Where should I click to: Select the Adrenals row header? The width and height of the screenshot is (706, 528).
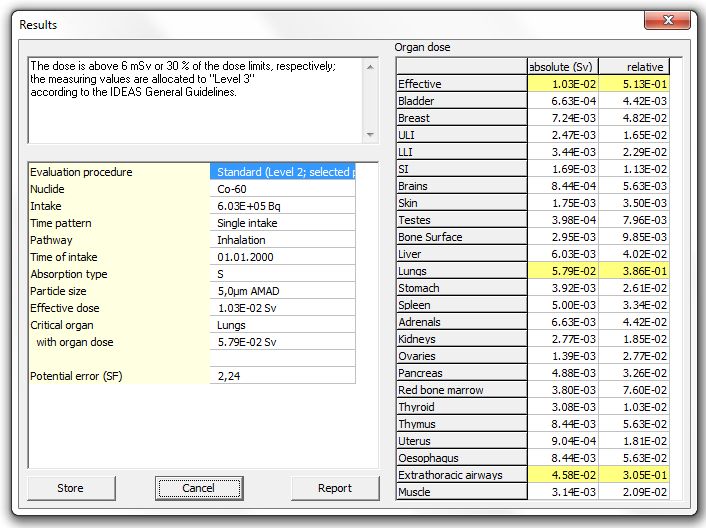tap(462, 322)
